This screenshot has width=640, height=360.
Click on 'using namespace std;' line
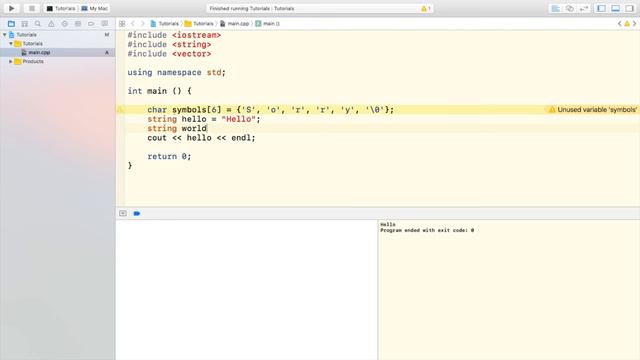176,73
